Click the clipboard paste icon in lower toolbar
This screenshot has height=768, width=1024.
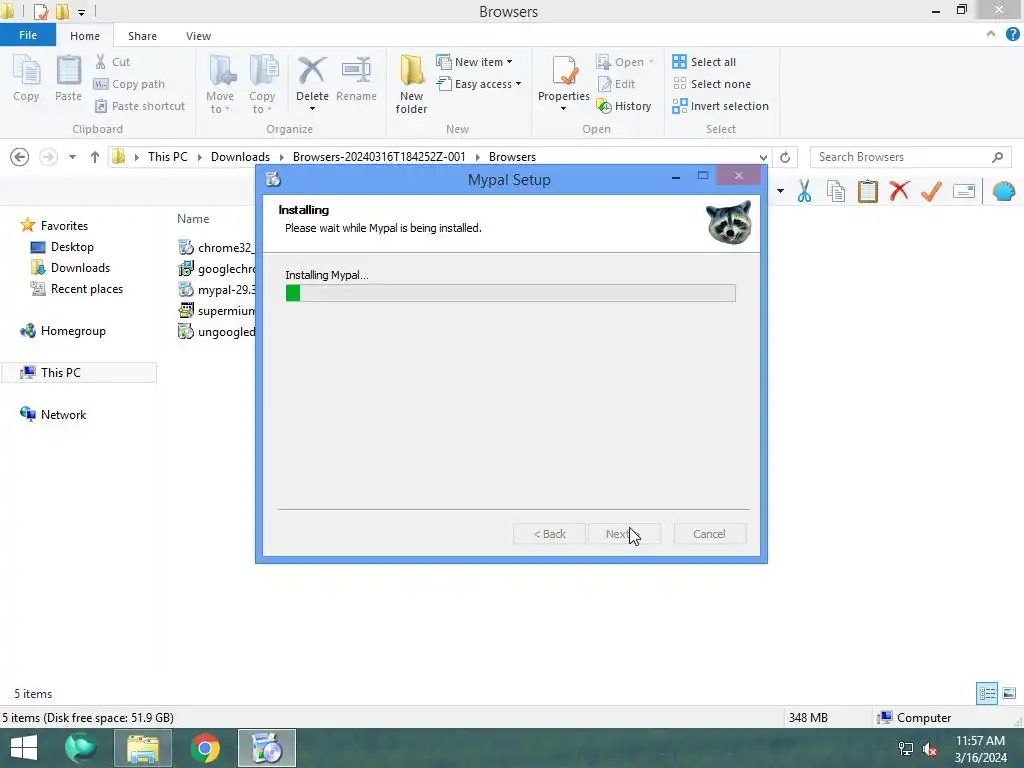pyautogui.click(x=868, y=191)
